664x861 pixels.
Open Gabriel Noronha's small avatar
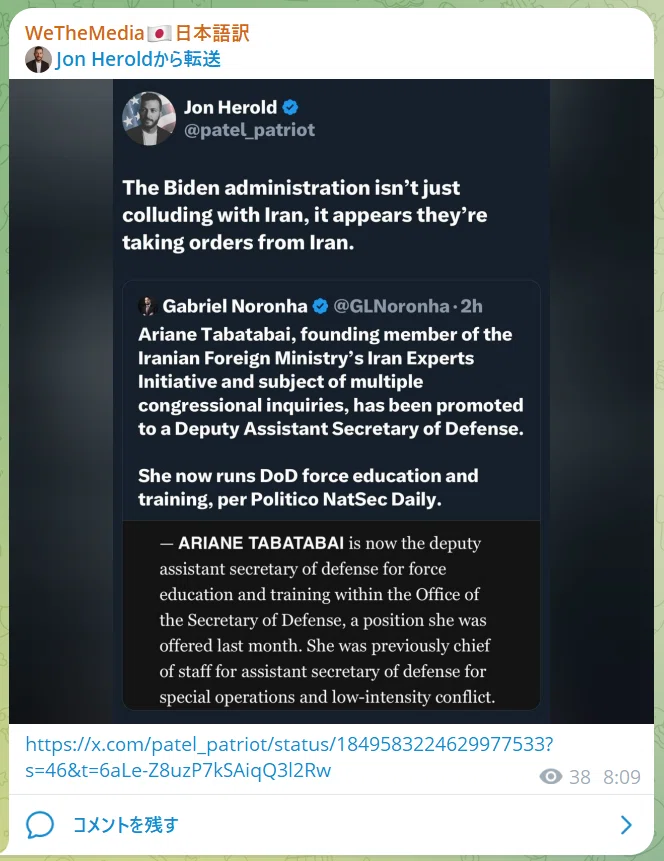pyautogui.click(x=147, y=306)
